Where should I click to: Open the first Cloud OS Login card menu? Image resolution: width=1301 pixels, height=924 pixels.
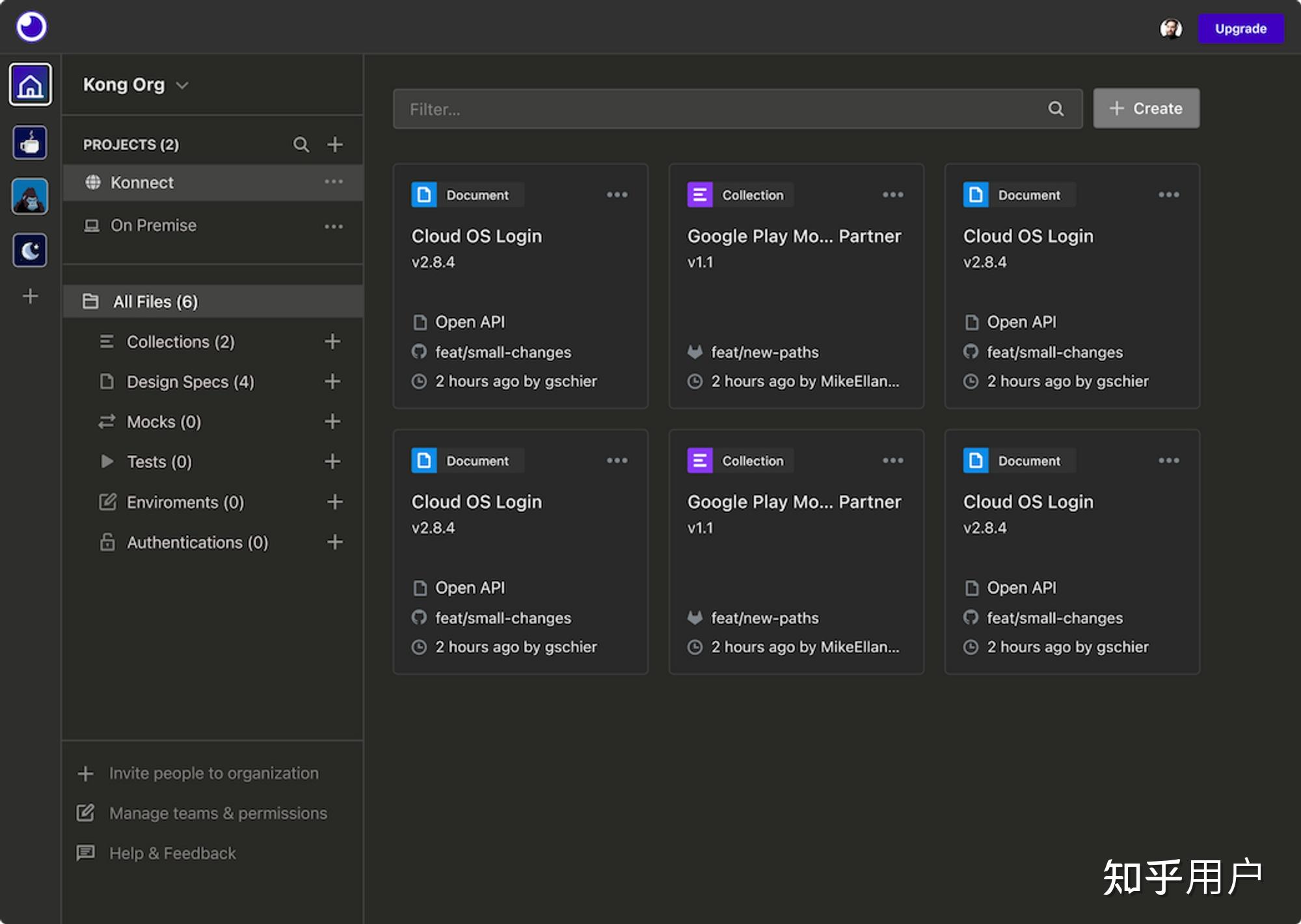(x=617, y=194)
